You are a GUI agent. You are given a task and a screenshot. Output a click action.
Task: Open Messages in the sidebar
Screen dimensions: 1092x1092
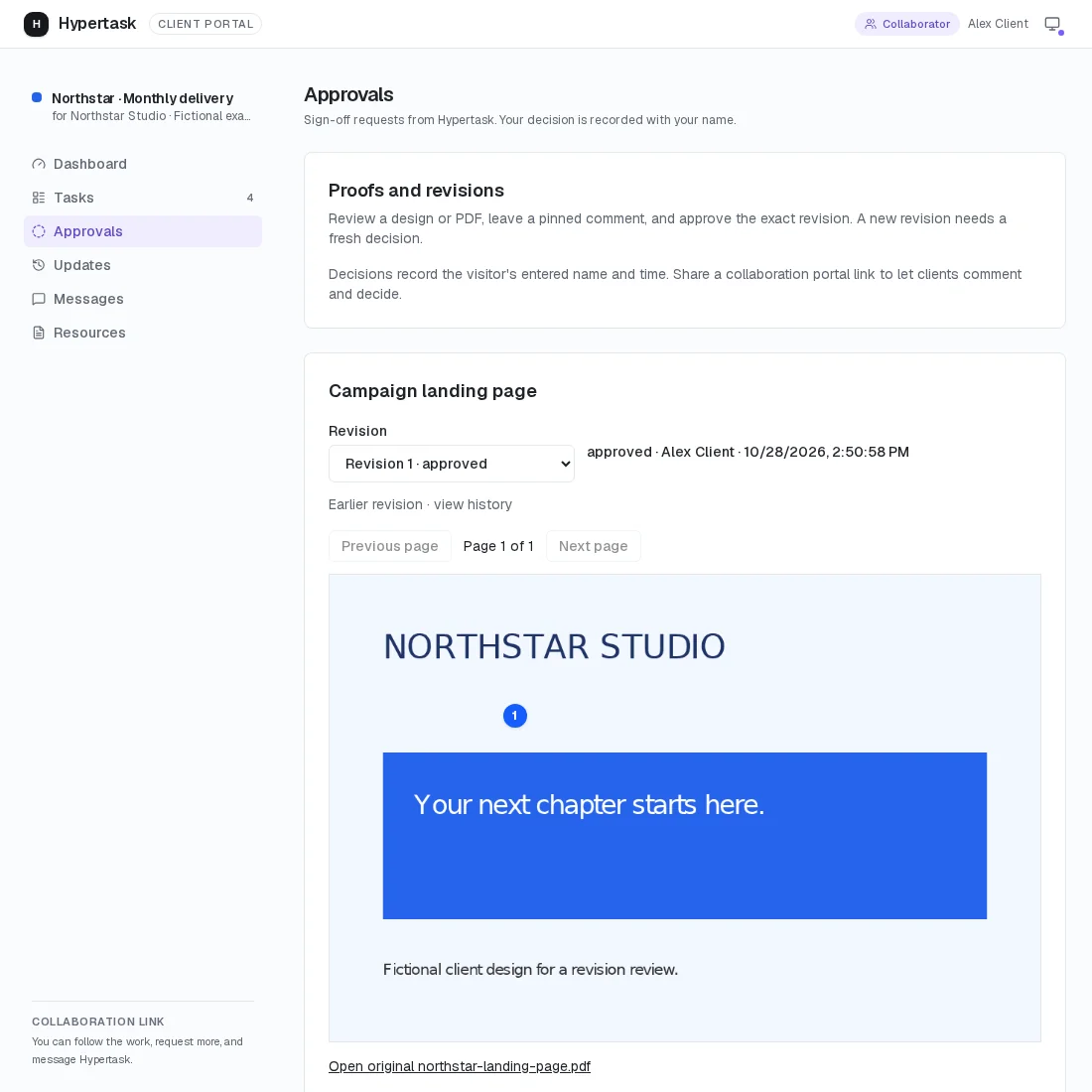(x=143, y=299)
